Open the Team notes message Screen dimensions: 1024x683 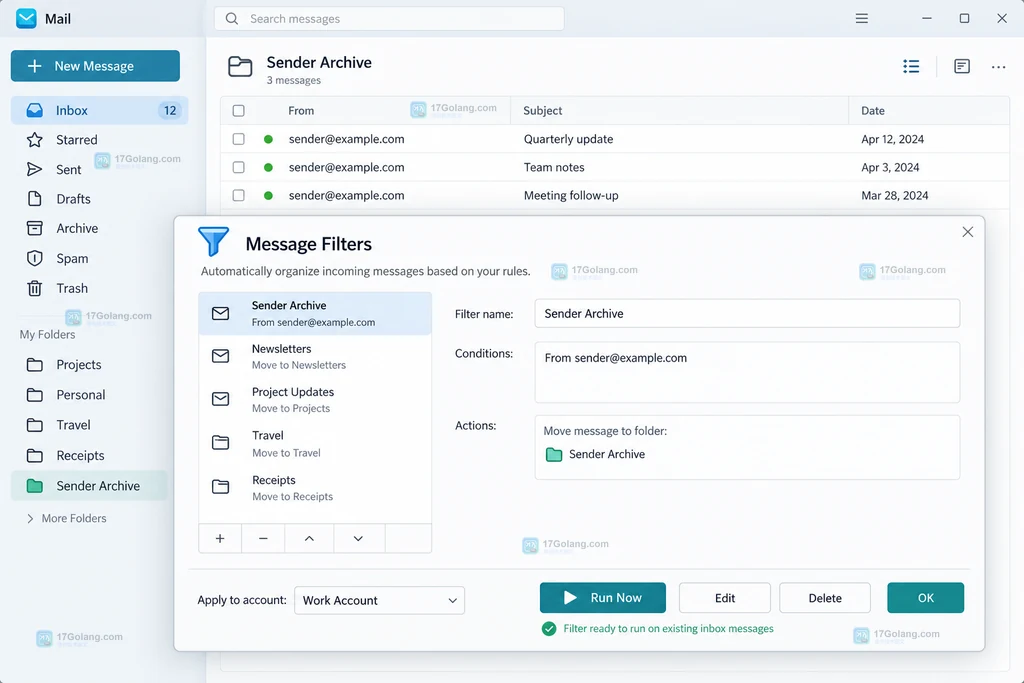coord(615,167)
